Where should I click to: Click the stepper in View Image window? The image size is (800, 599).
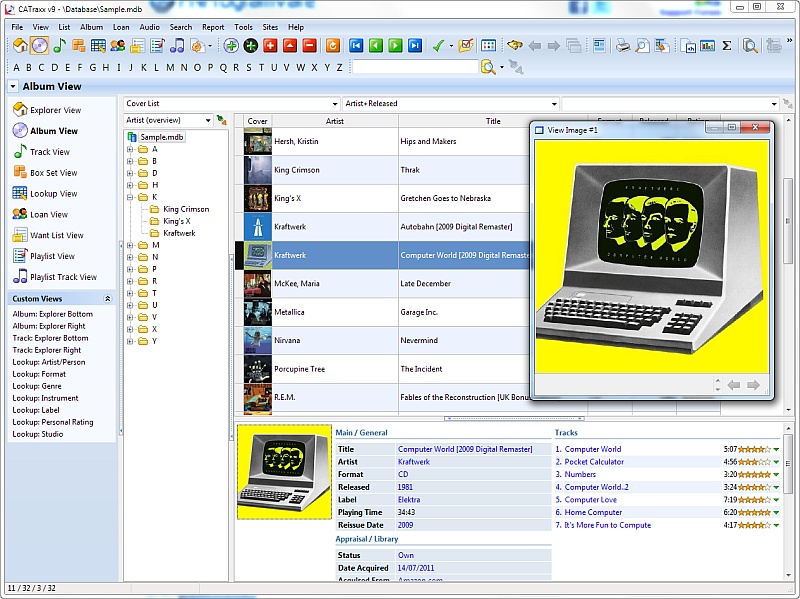718,385
